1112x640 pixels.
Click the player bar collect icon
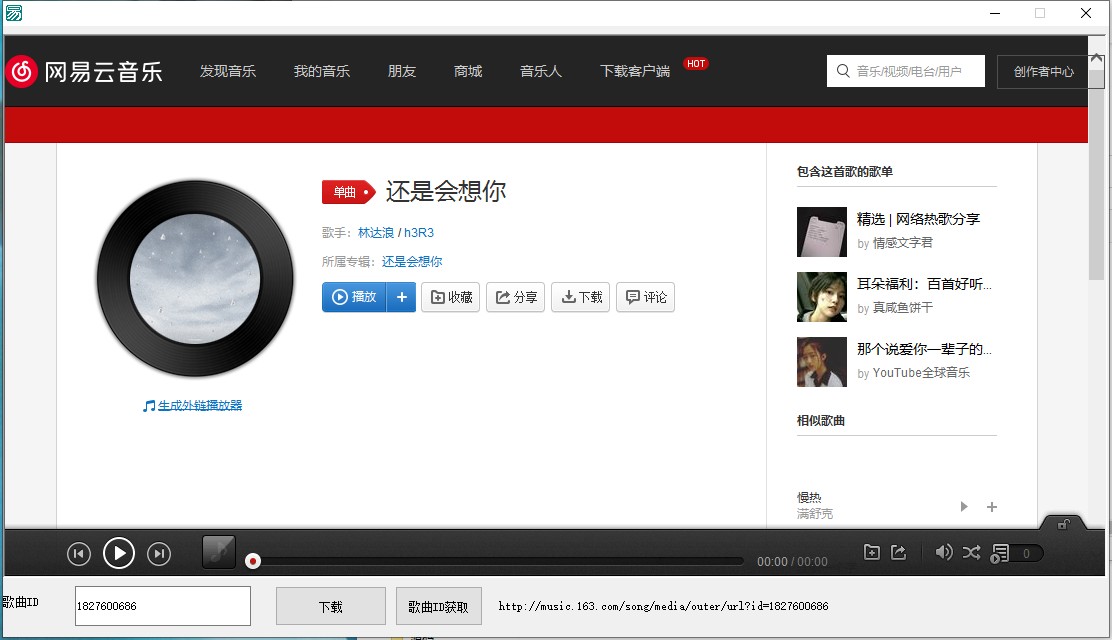point(872,552)
